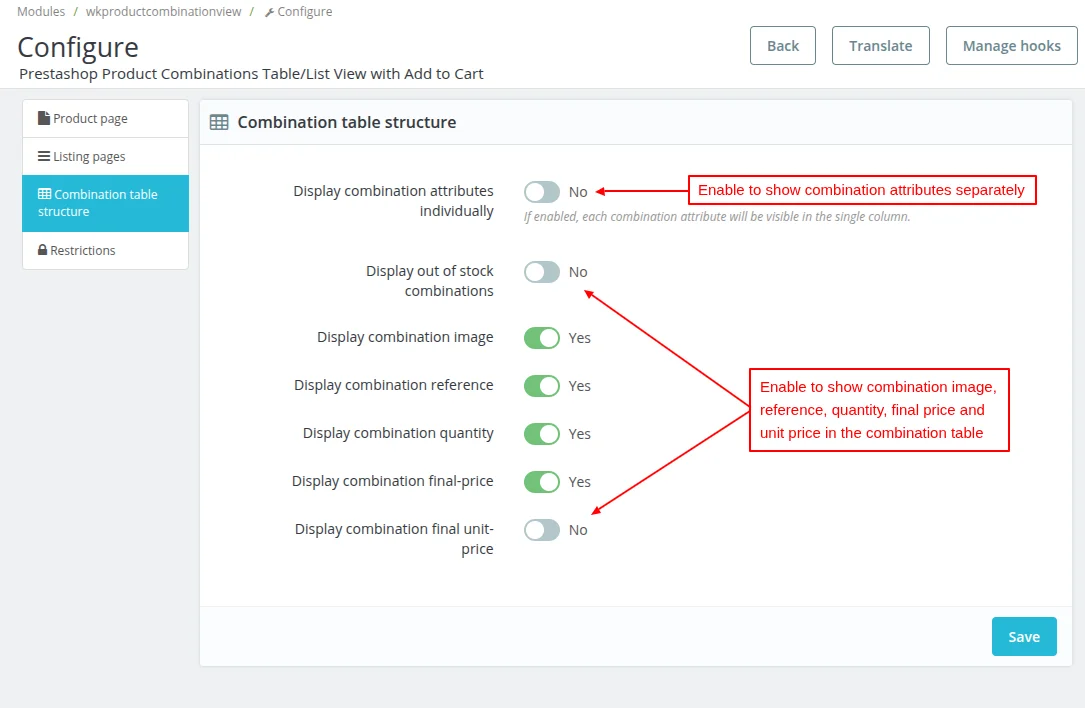
Task: Click the Listing pages bars icon
Action: coord(44,156)
